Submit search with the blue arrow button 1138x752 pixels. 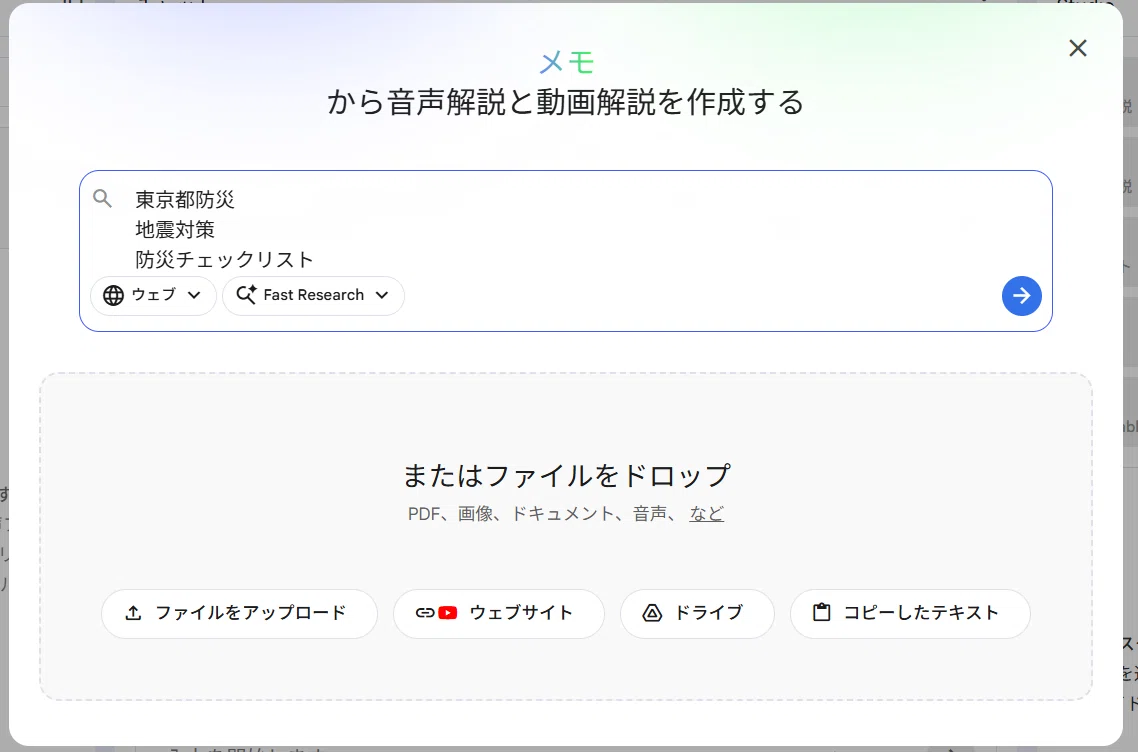(x=1021, y=295)
